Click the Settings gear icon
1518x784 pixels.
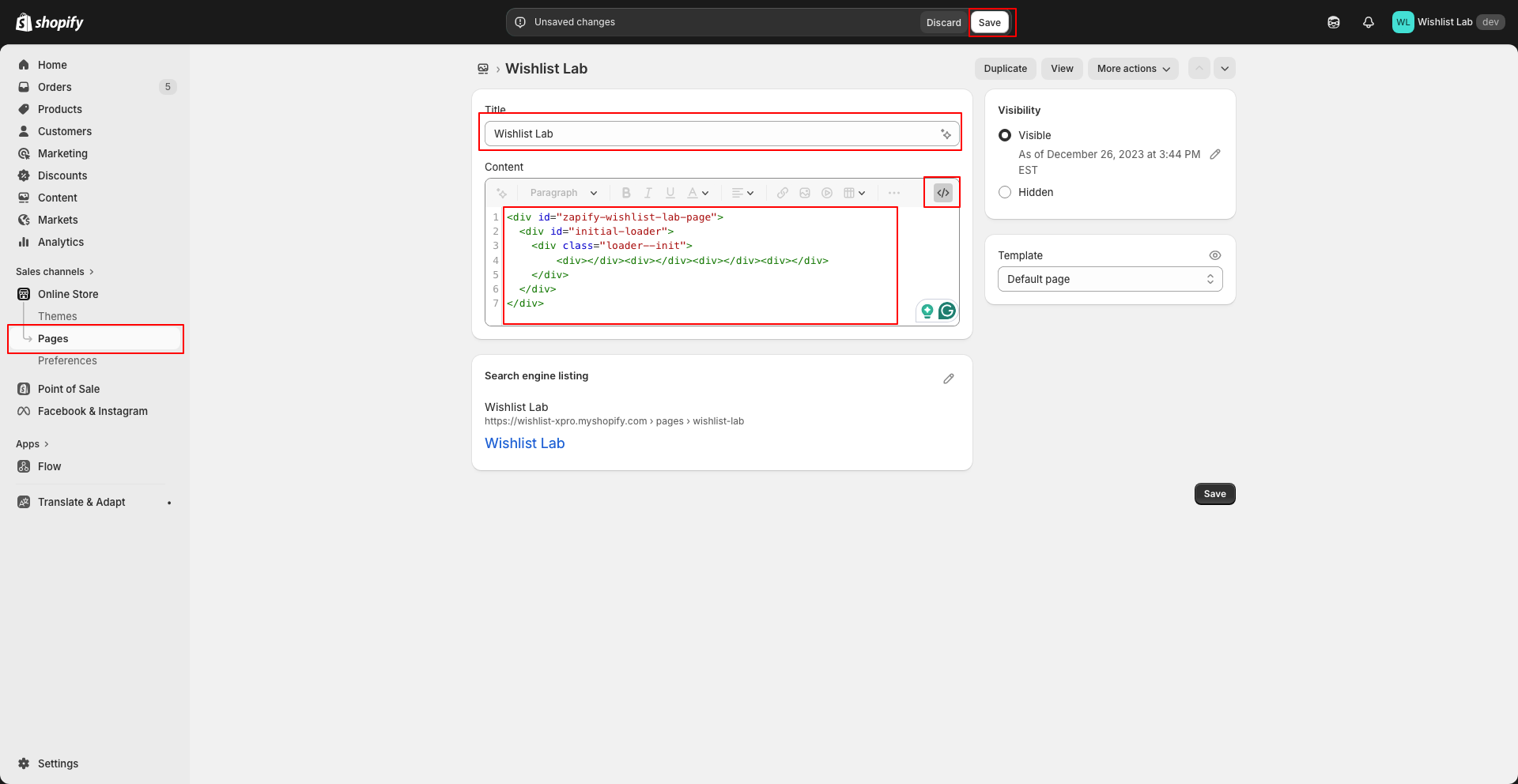pyautogui.click(x=24, y=763)
